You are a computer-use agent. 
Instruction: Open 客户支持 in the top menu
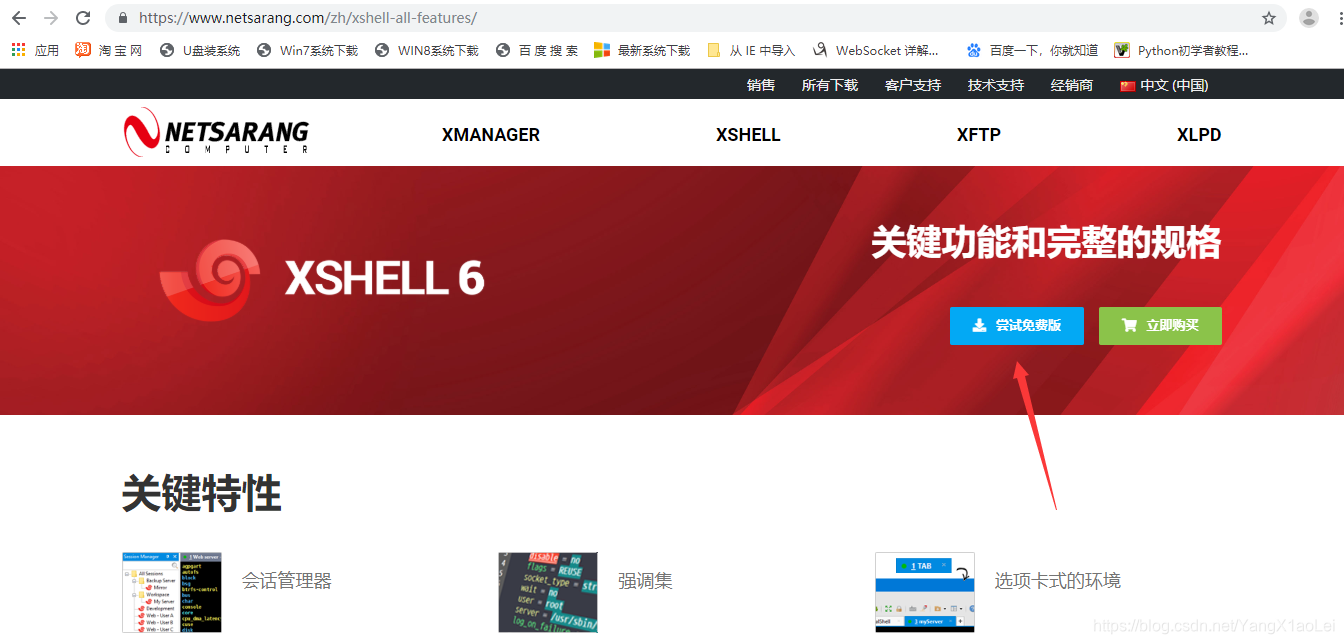[913, 85]
